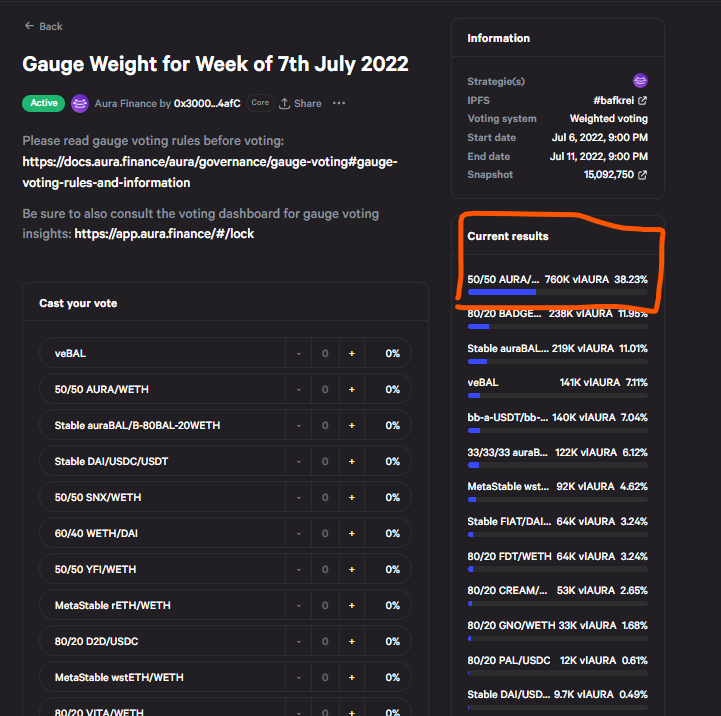
Task: Click 80/20 GNO/WETH 1.68% result row
Action: (x=557, y=630)
